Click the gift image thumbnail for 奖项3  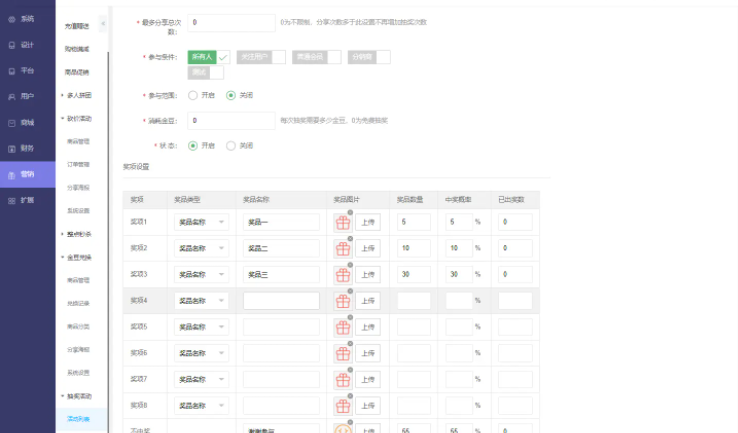point(343,275)
